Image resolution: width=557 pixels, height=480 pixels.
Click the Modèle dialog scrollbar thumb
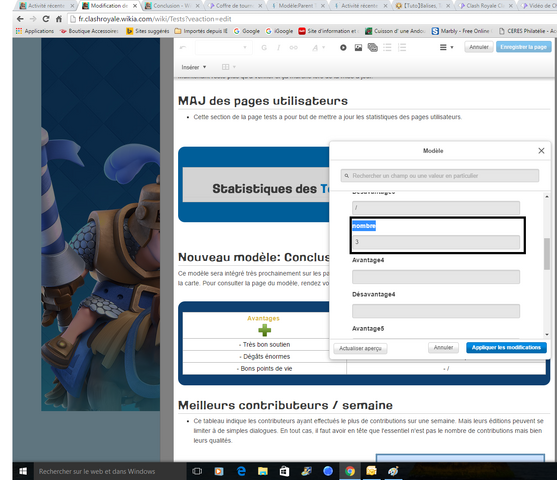[547, 254]
